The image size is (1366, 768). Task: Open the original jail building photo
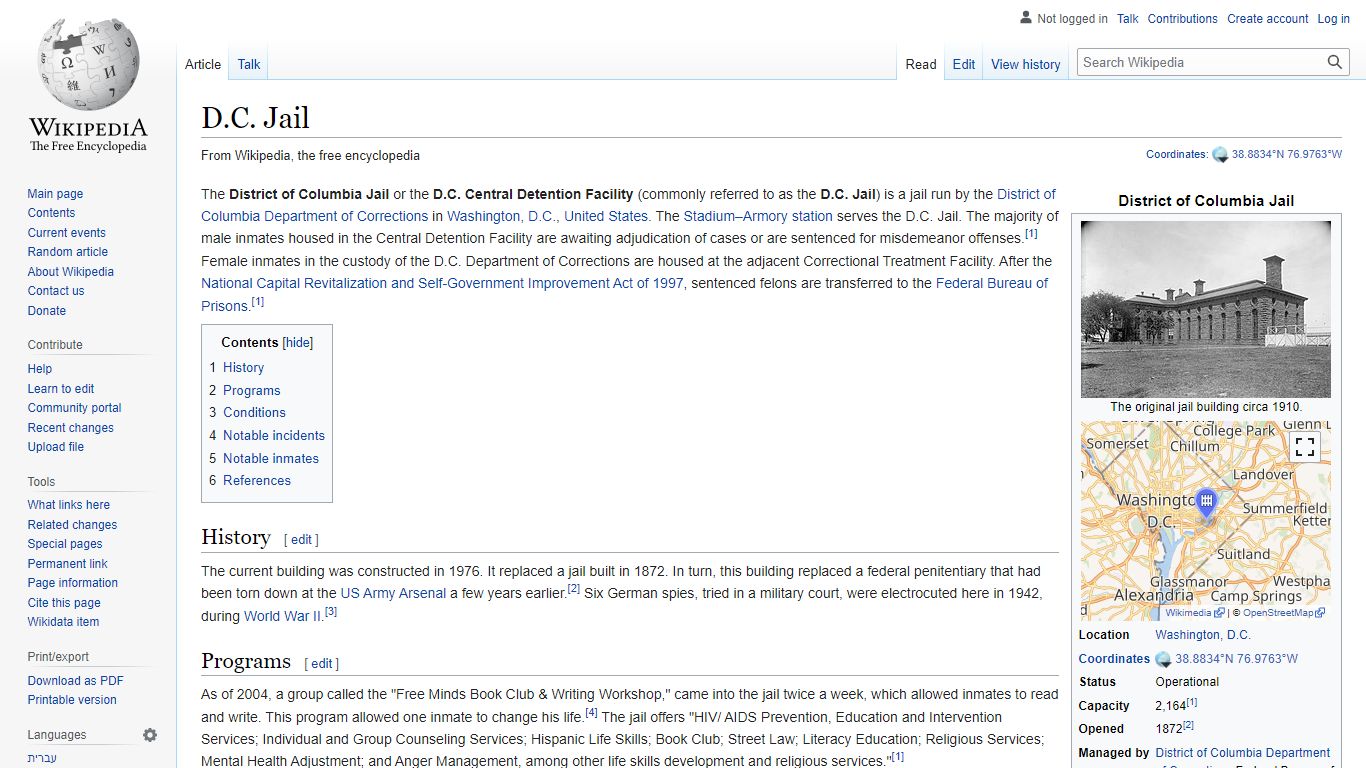(x=1206, y=309)
